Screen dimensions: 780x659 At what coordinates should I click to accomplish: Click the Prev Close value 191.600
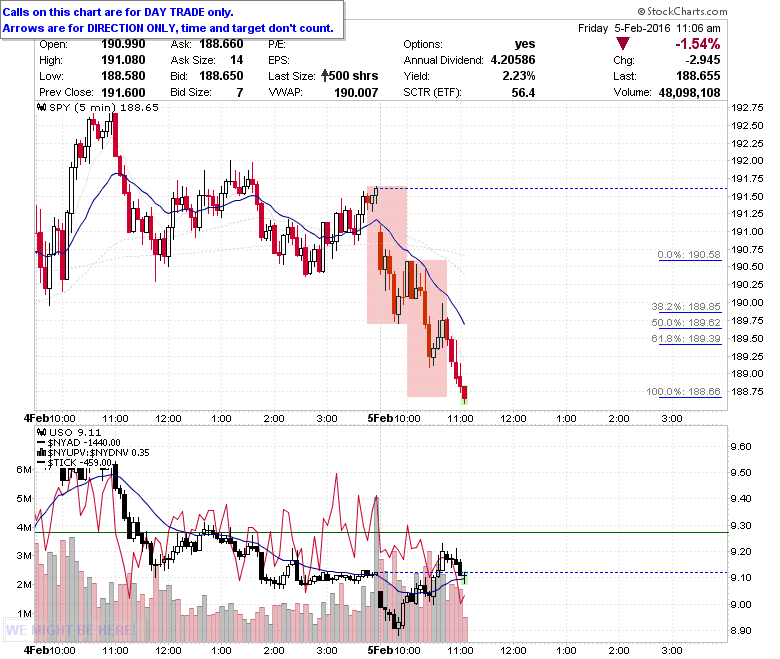(x=123, y=93)
